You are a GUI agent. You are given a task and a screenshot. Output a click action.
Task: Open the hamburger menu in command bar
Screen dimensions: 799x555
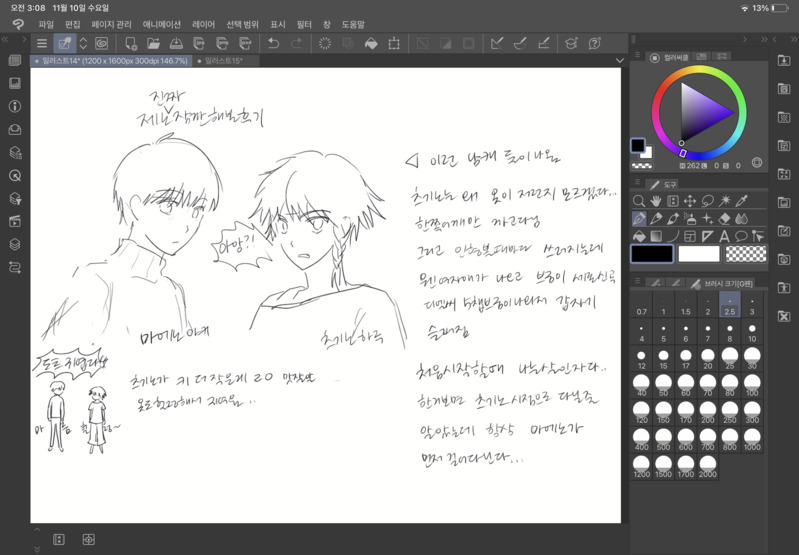(42, 44)
